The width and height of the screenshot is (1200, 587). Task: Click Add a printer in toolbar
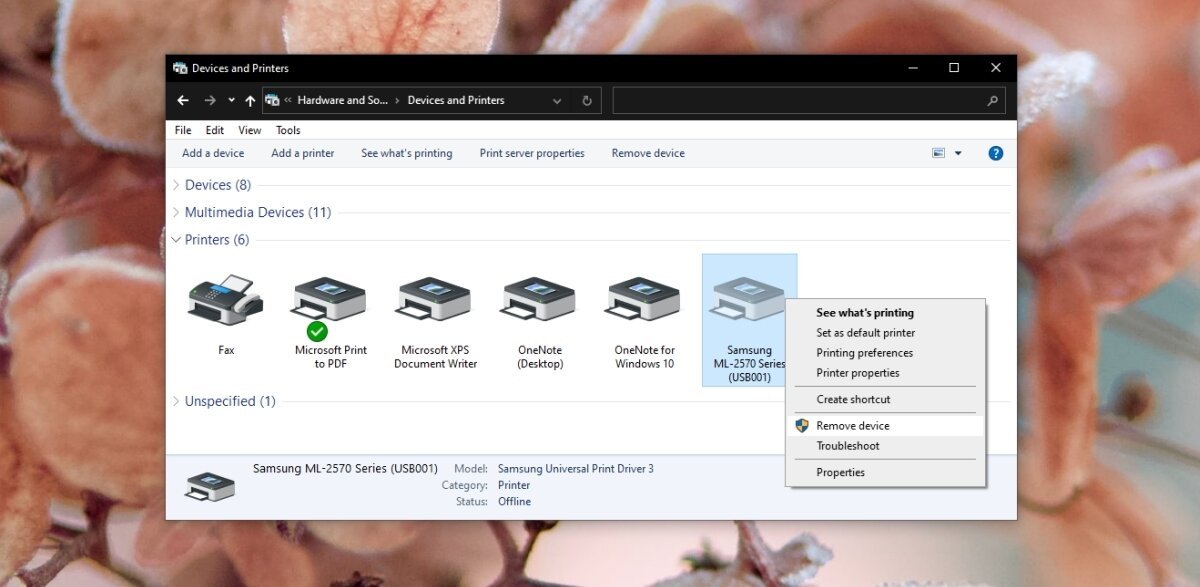pos(302,153)
